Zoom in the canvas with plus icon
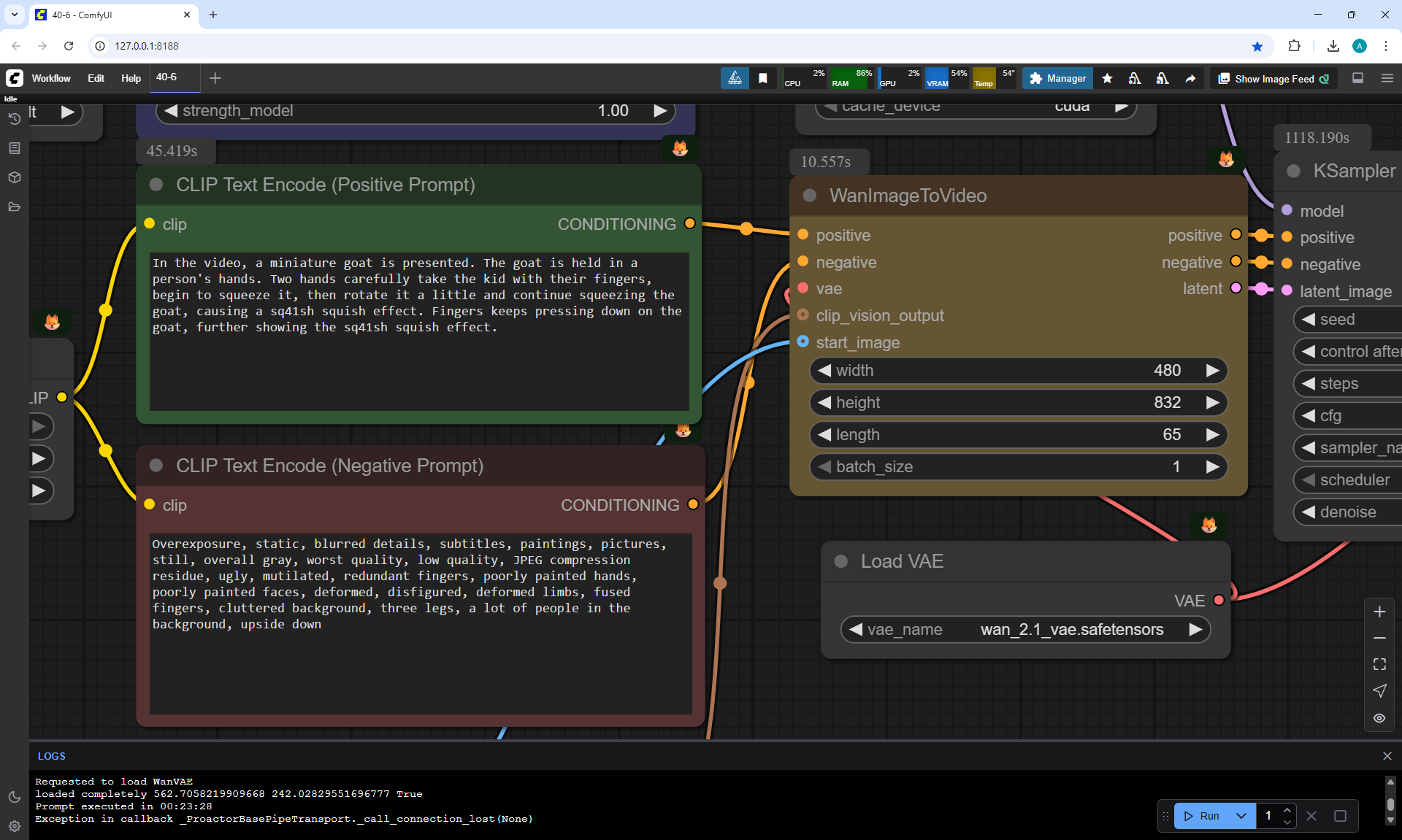1402x840 pixels. point(1379,612)
